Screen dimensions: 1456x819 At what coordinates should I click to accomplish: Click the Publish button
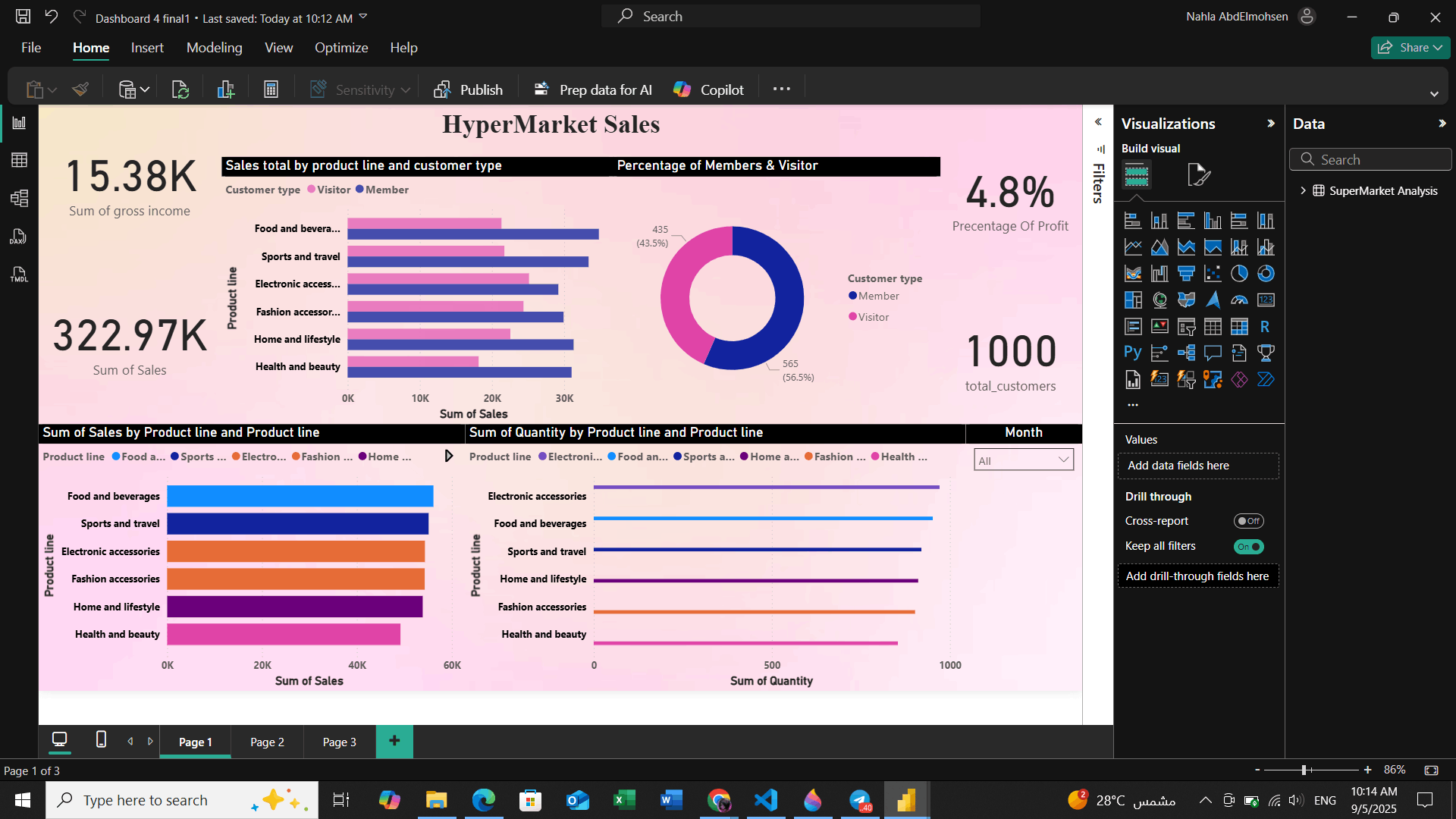pyautogui.click(x=469, y=89)
